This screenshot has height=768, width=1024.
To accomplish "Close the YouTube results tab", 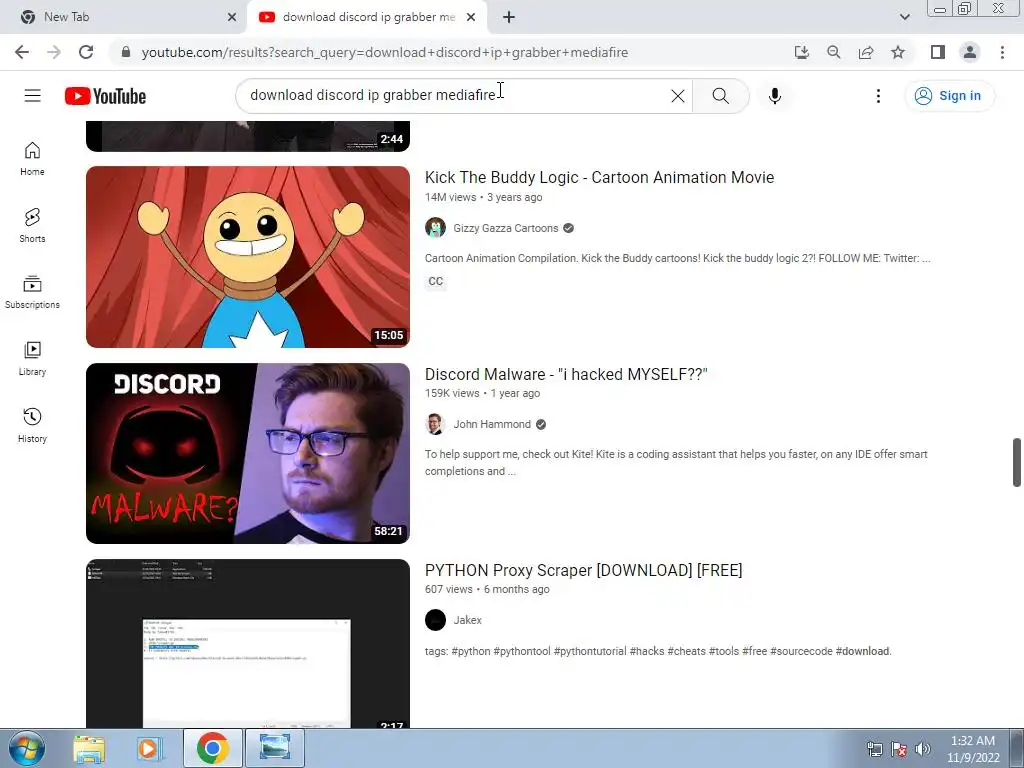I will pos(471,17).
